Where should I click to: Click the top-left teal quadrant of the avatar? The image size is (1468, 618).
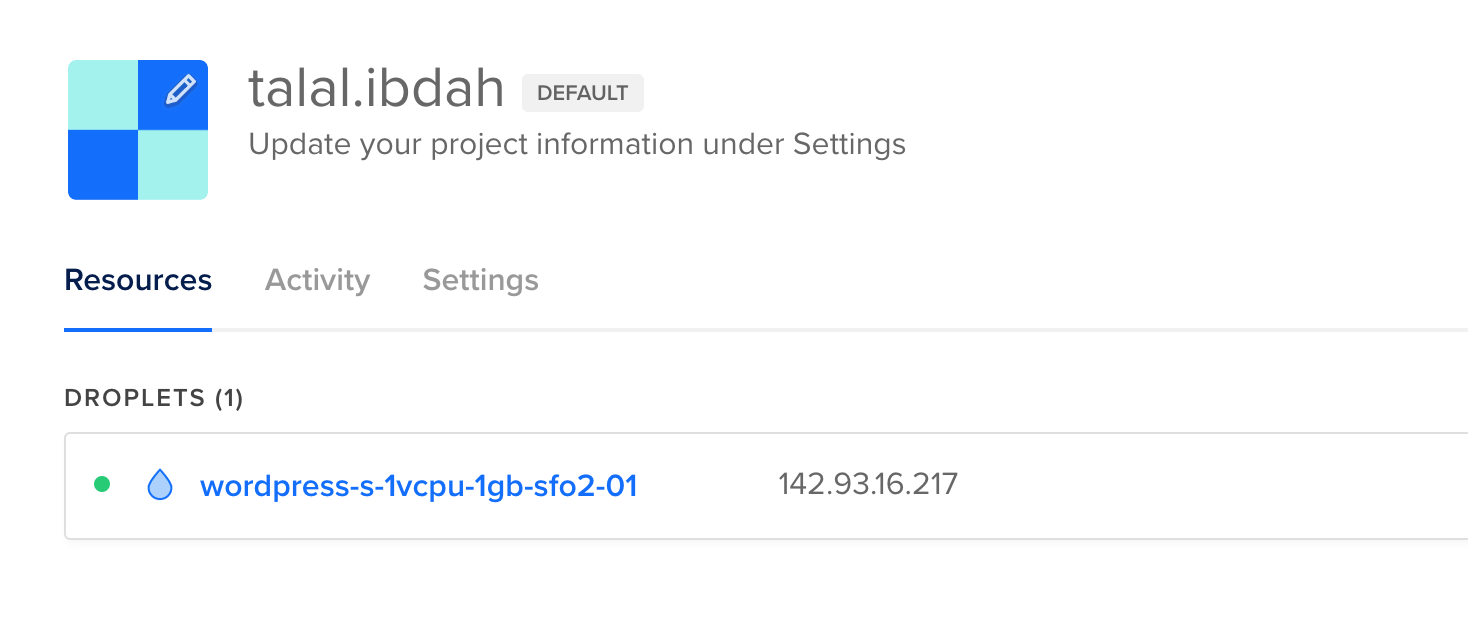tap(102, 94)
